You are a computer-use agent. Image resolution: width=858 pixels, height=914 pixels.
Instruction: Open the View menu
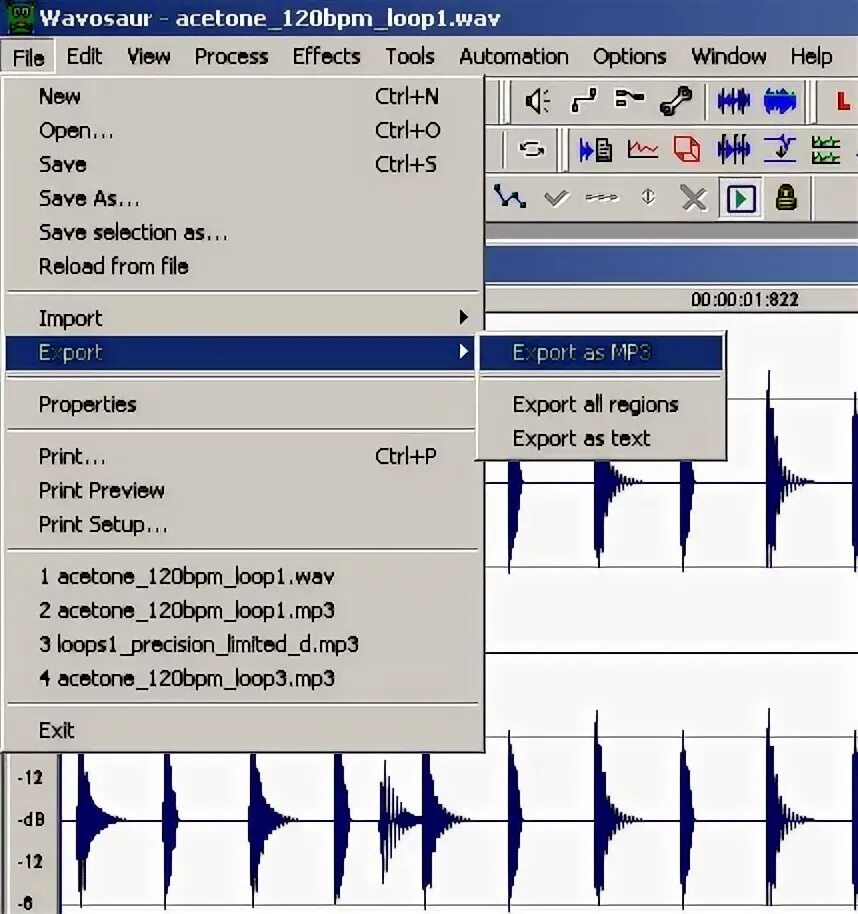149,57
